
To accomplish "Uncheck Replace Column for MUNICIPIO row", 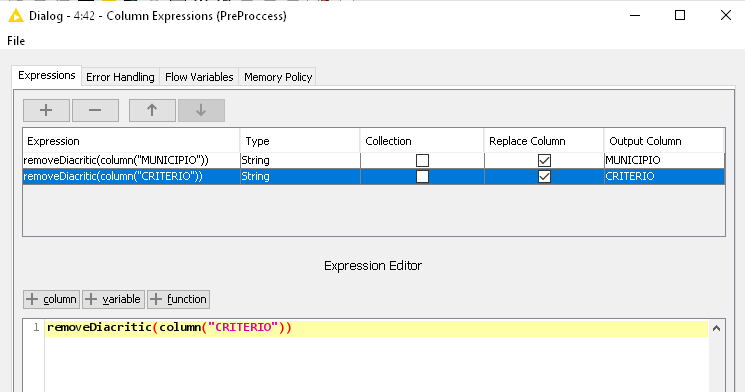I will [544, 161].
